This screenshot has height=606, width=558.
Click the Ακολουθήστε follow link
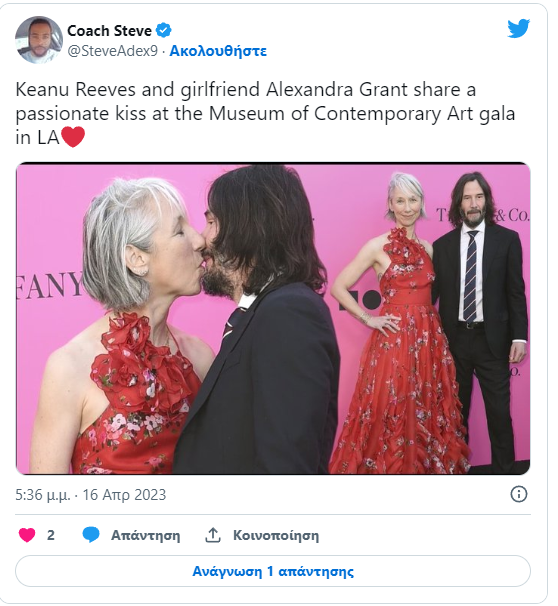218,51
